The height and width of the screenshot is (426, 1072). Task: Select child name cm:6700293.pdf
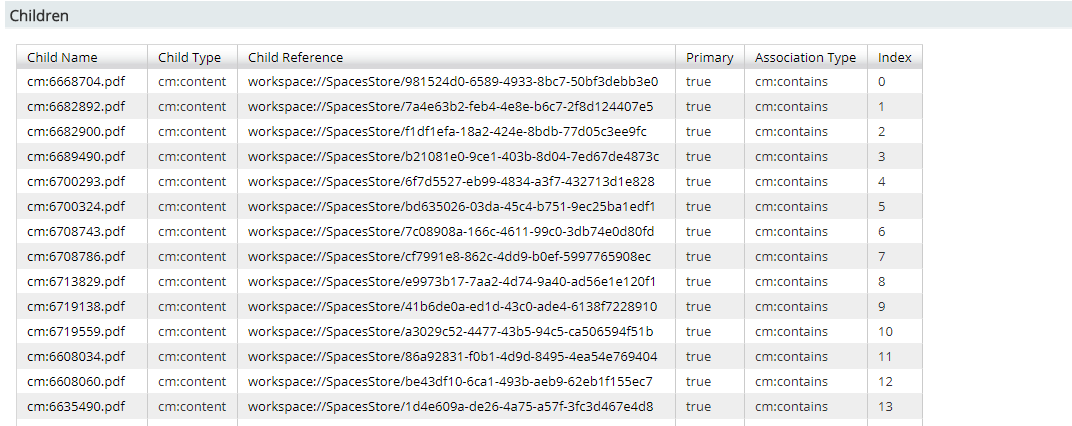coord(77,181)
